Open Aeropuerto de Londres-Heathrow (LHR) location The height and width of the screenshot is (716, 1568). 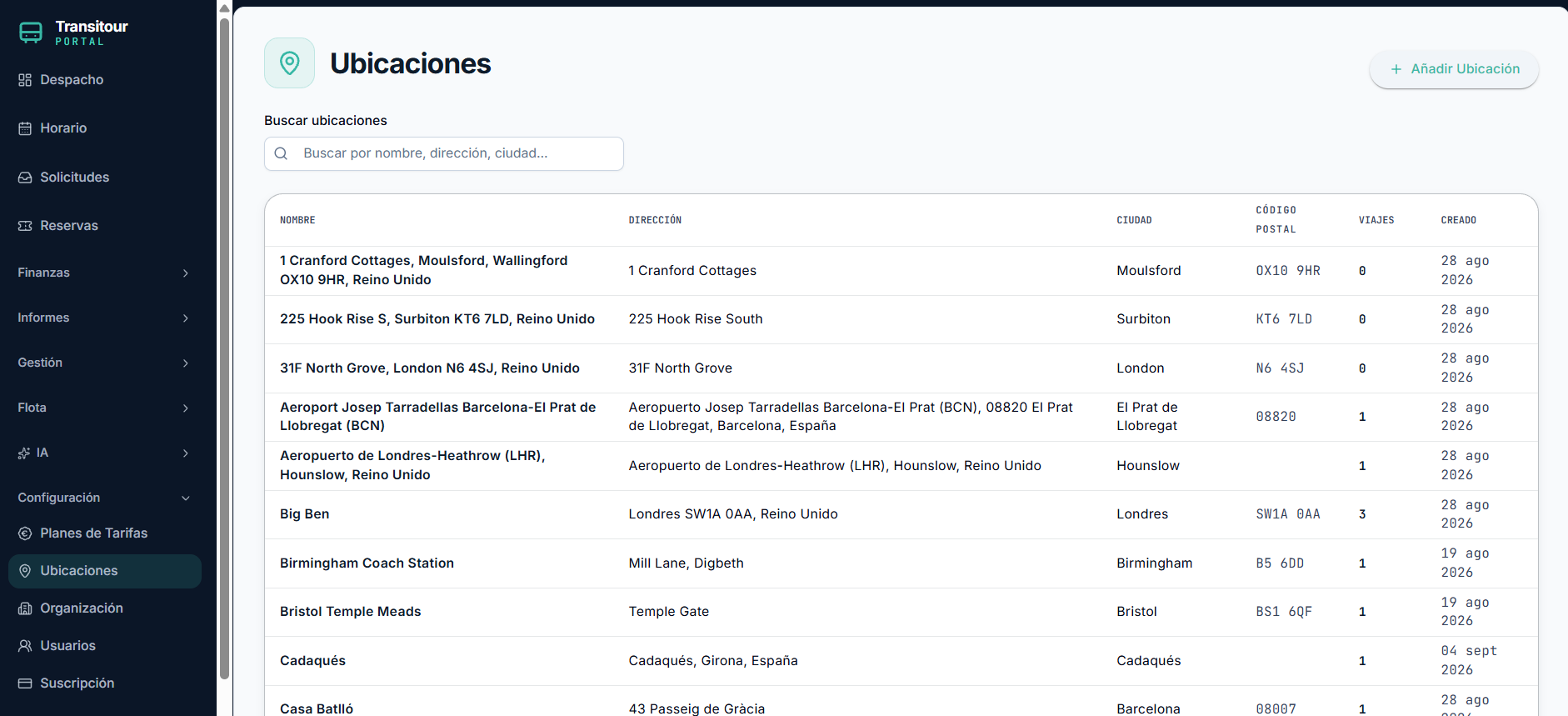click(901, 466)
